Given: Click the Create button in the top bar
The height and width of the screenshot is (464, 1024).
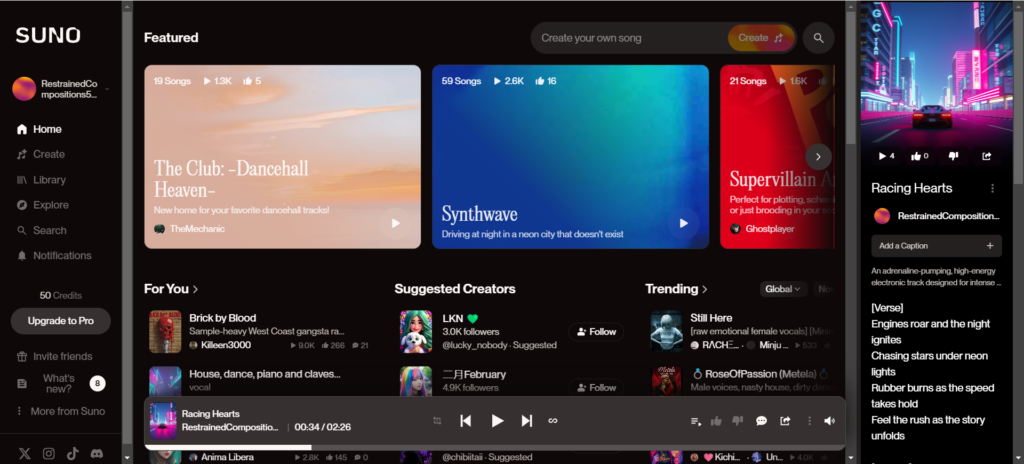Looking at the screenshot, I should (761, 38).
